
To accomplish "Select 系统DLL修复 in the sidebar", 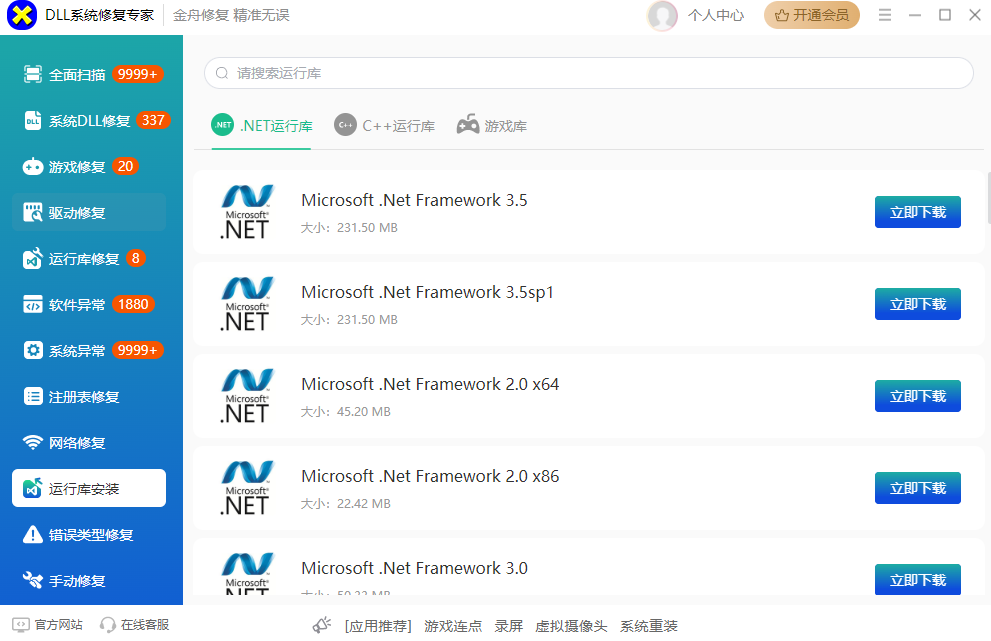I will [89, 121].
